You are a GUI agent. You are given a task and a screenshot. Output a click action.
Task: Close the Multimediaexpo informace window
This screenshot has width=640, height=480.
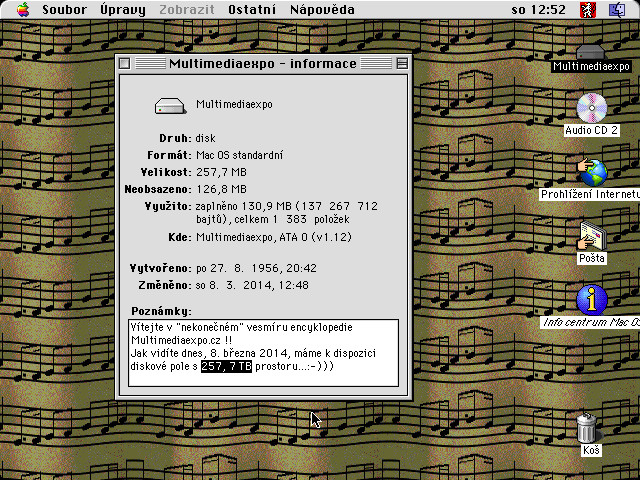pyautogui.click(x=125, y=64)
